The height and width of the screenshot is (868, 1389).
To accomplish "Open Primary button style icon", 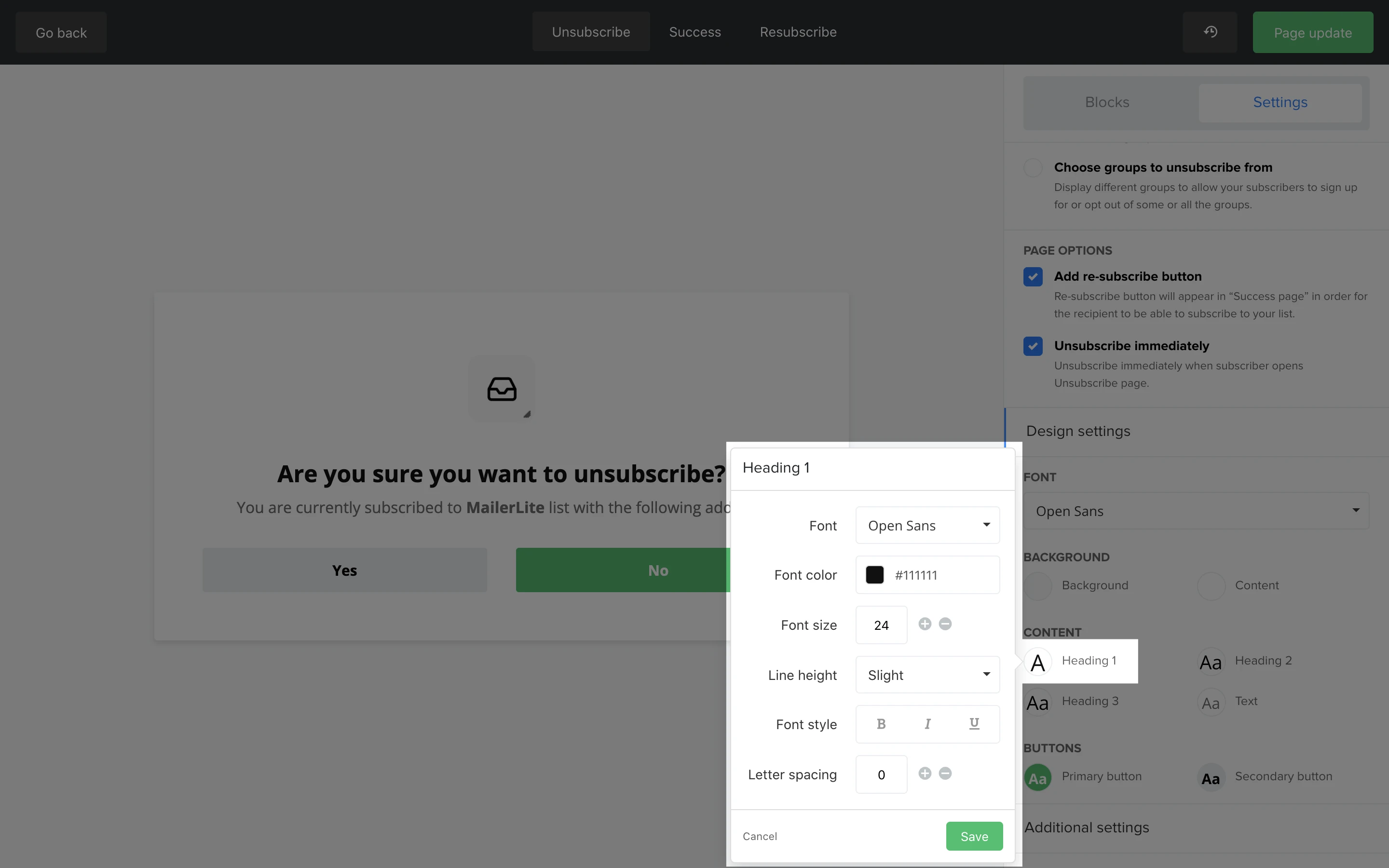I will 1038,778.
